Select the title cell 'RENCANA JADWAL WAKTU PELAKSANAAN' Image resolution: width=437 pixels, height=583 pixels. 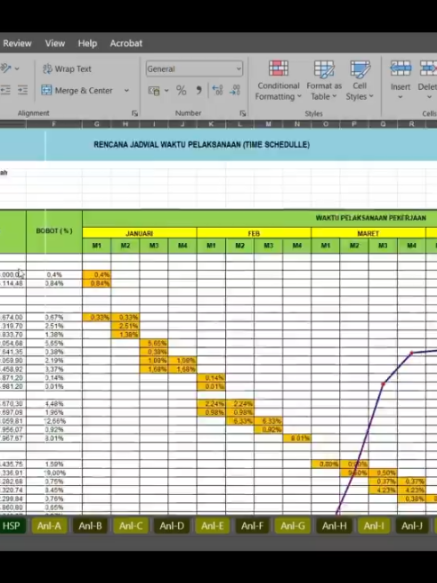pos(201,145)
